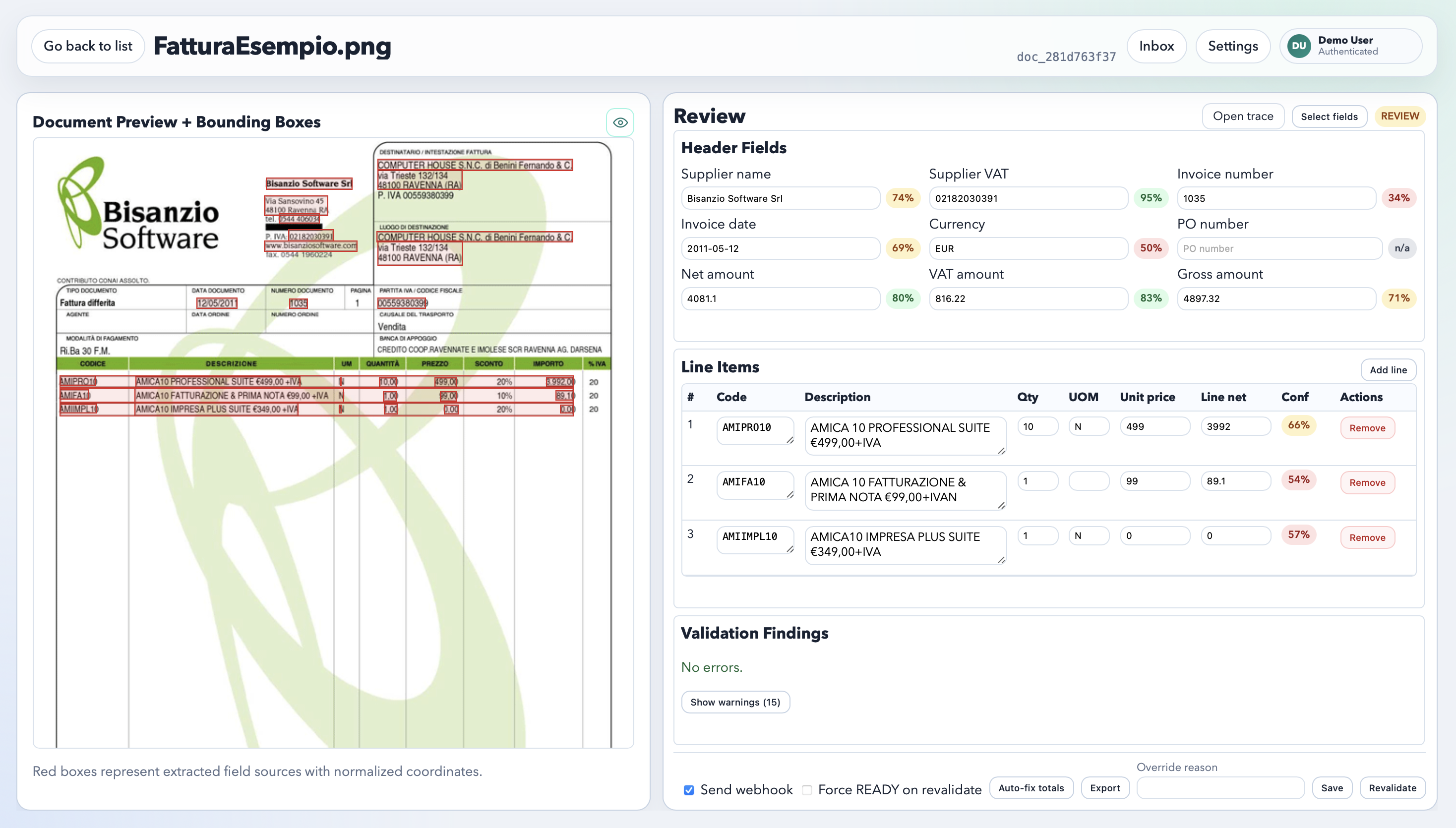Click Go back to list
This screenshot has width=1456, height=828.
pos(88,46)
